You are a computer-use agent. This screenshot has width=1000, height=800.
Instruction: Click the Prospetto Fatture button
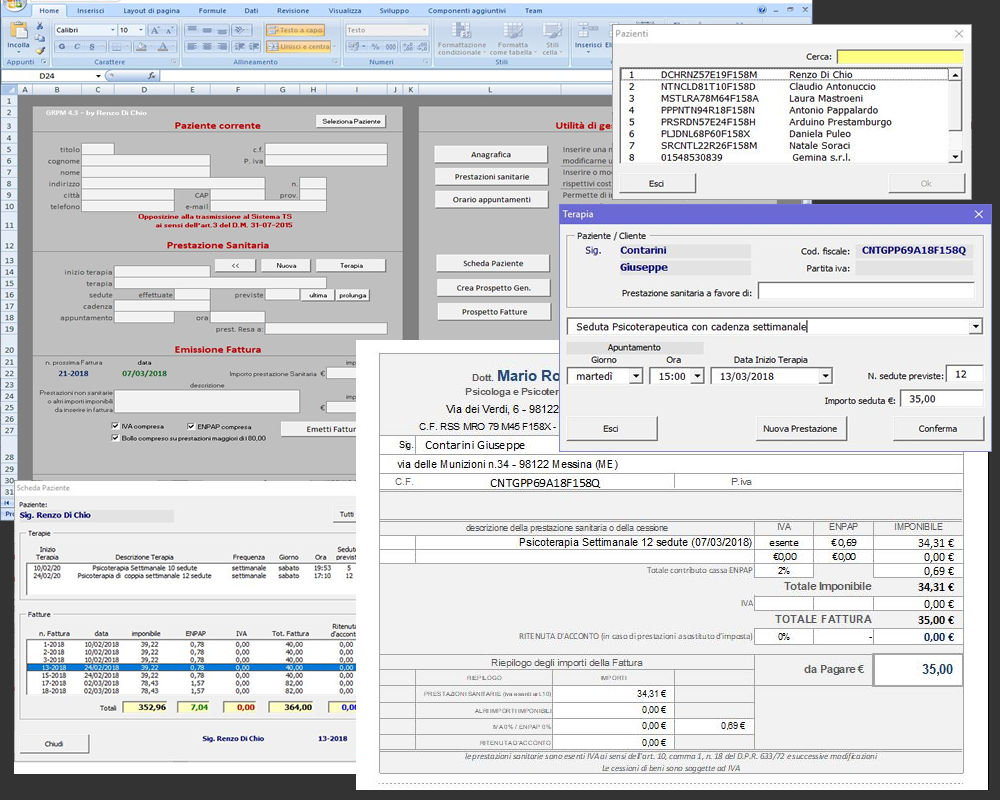pos(494,312)
